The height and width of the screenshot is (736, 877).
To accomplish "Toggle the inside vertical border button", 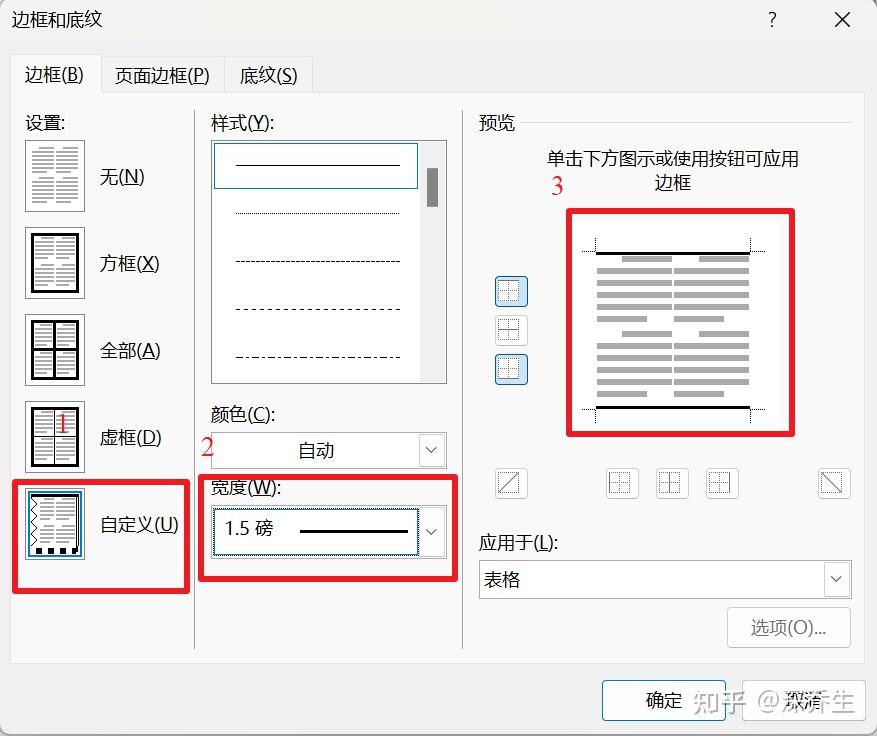I will tap(672, 483).
